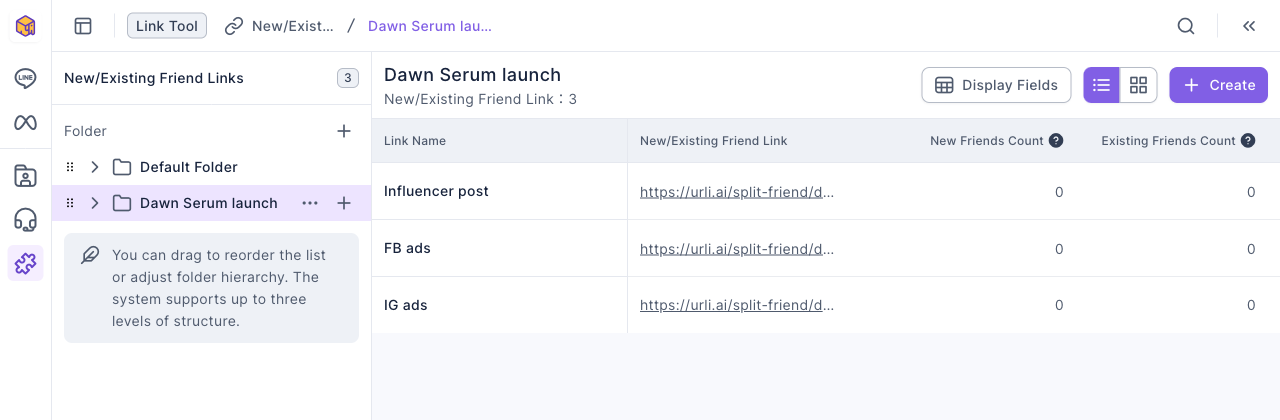
Task: Open the Meta sidebar icon
Action: (25, 123)
